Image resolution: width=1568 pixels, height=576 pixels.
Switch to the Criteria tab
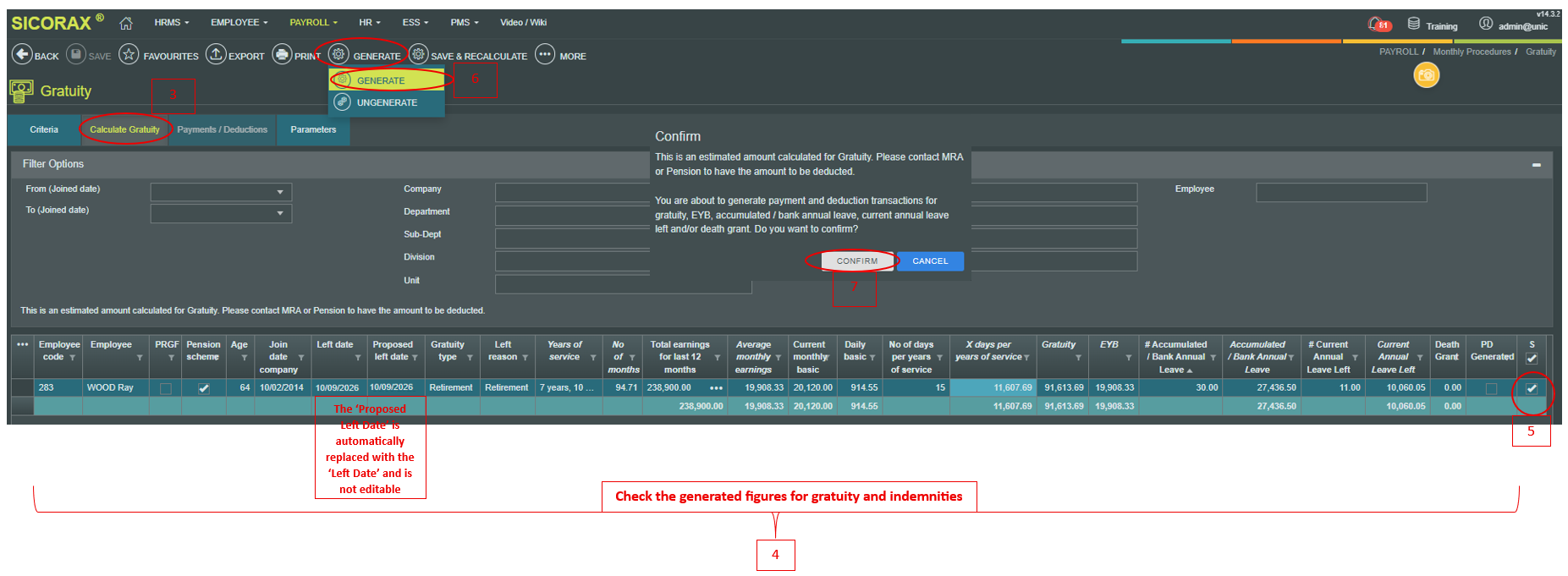[44, 129]
